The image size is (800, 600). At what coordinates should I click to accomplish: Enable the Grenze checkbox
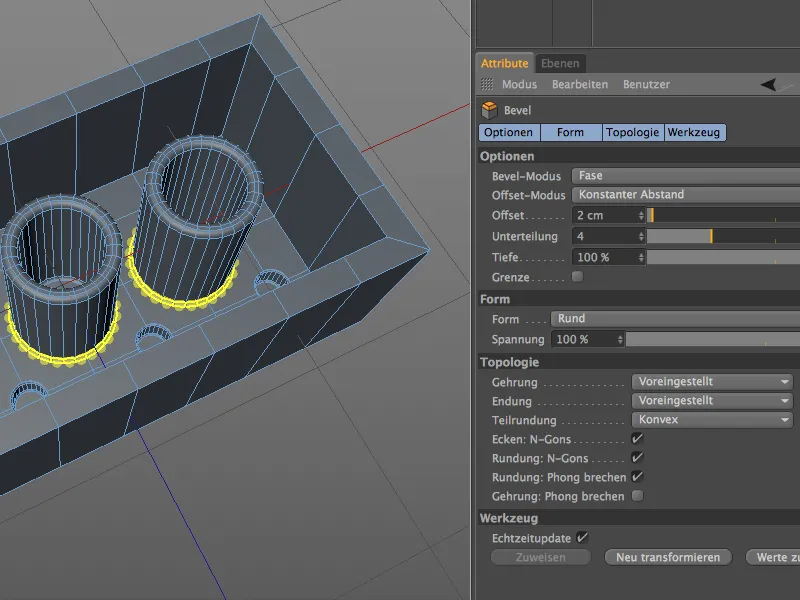click(577, 277)
